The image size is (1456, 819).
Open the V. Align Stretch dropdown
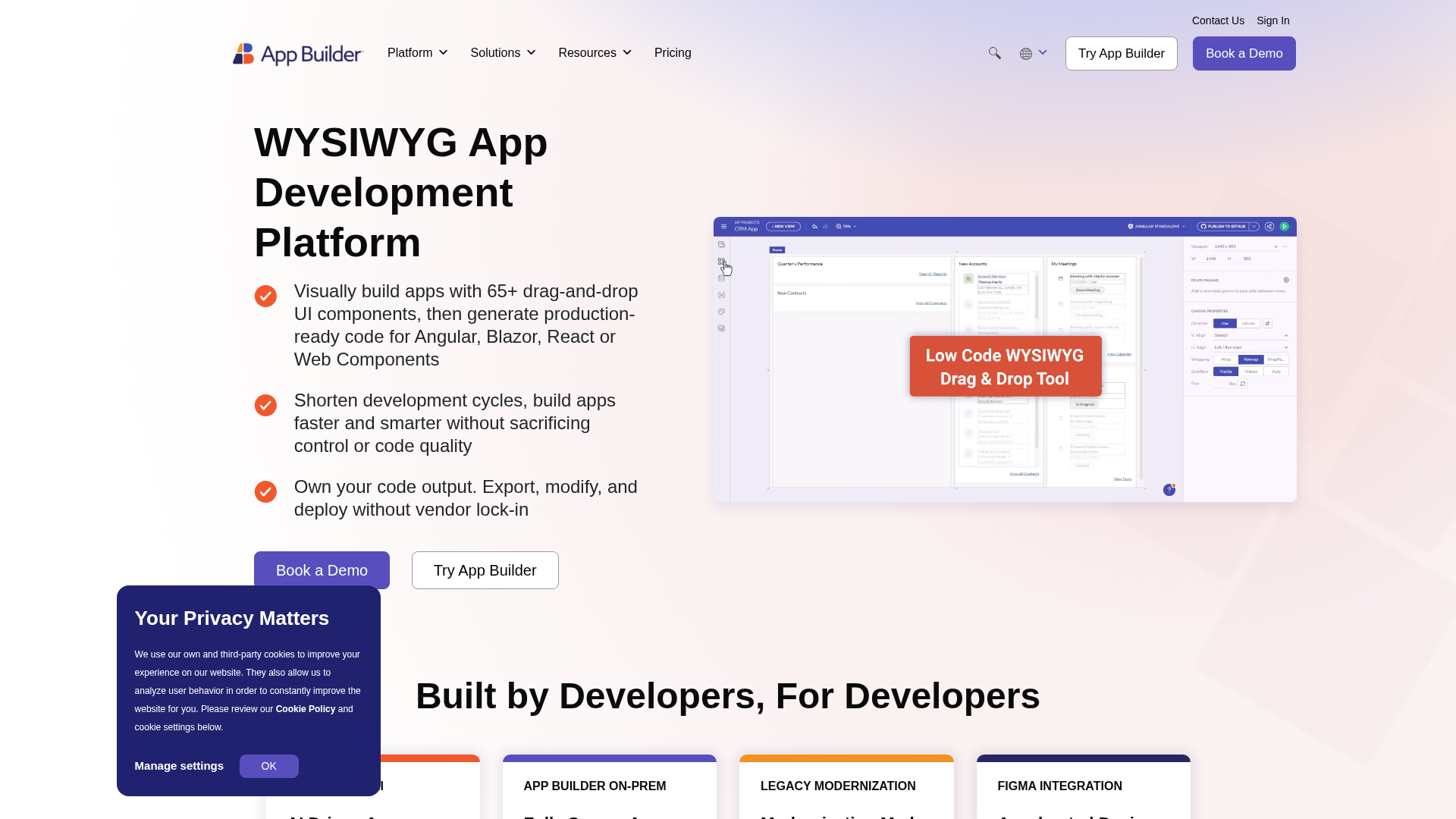[1250, 335]
